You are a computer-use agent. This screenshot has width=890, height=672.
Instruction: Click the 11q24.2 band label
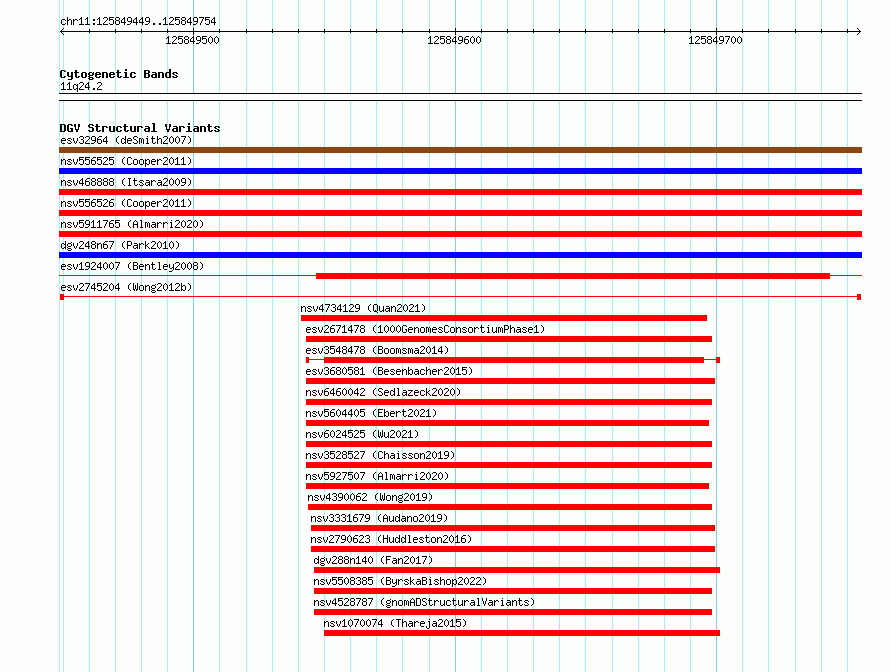click(x=81, y=86)
